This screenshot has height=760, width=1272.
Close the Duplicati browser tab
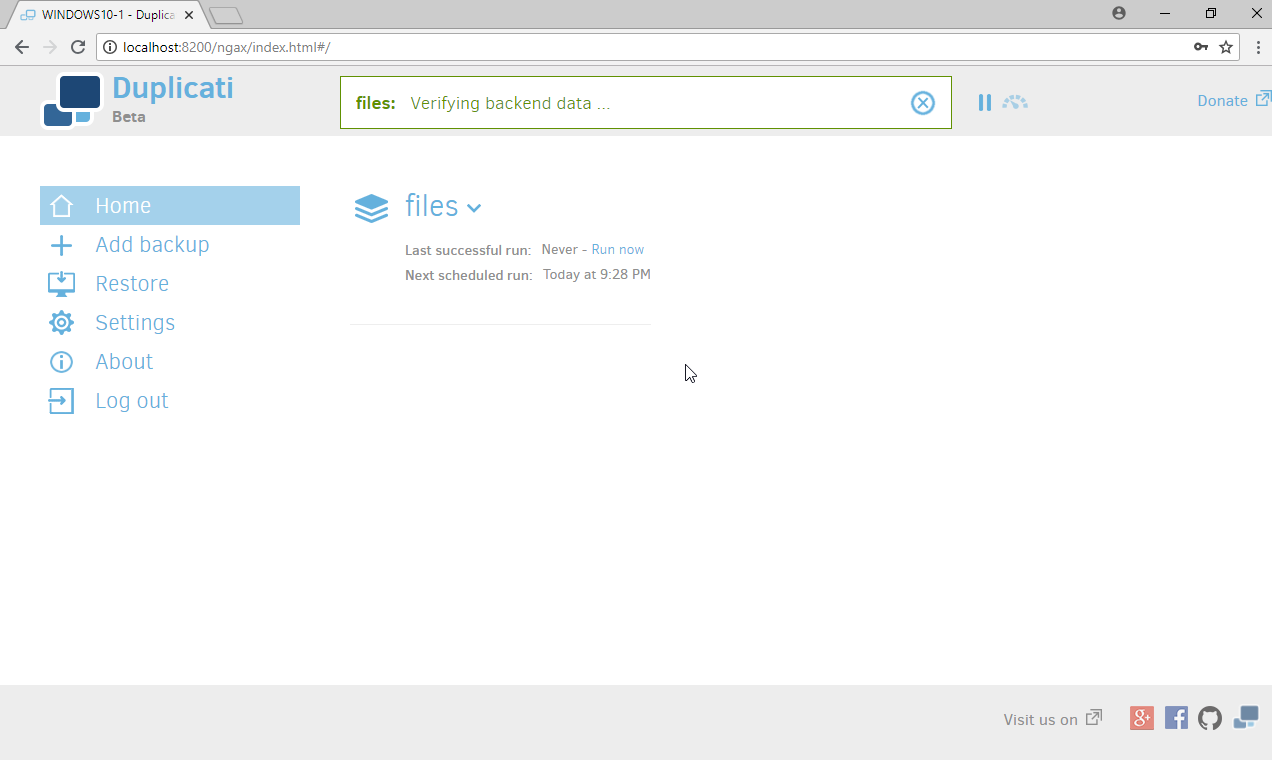click(189, 14)
